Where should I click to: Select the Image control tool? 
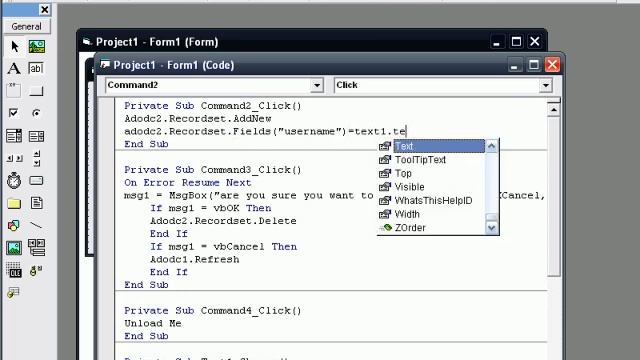tap(14, 248)
